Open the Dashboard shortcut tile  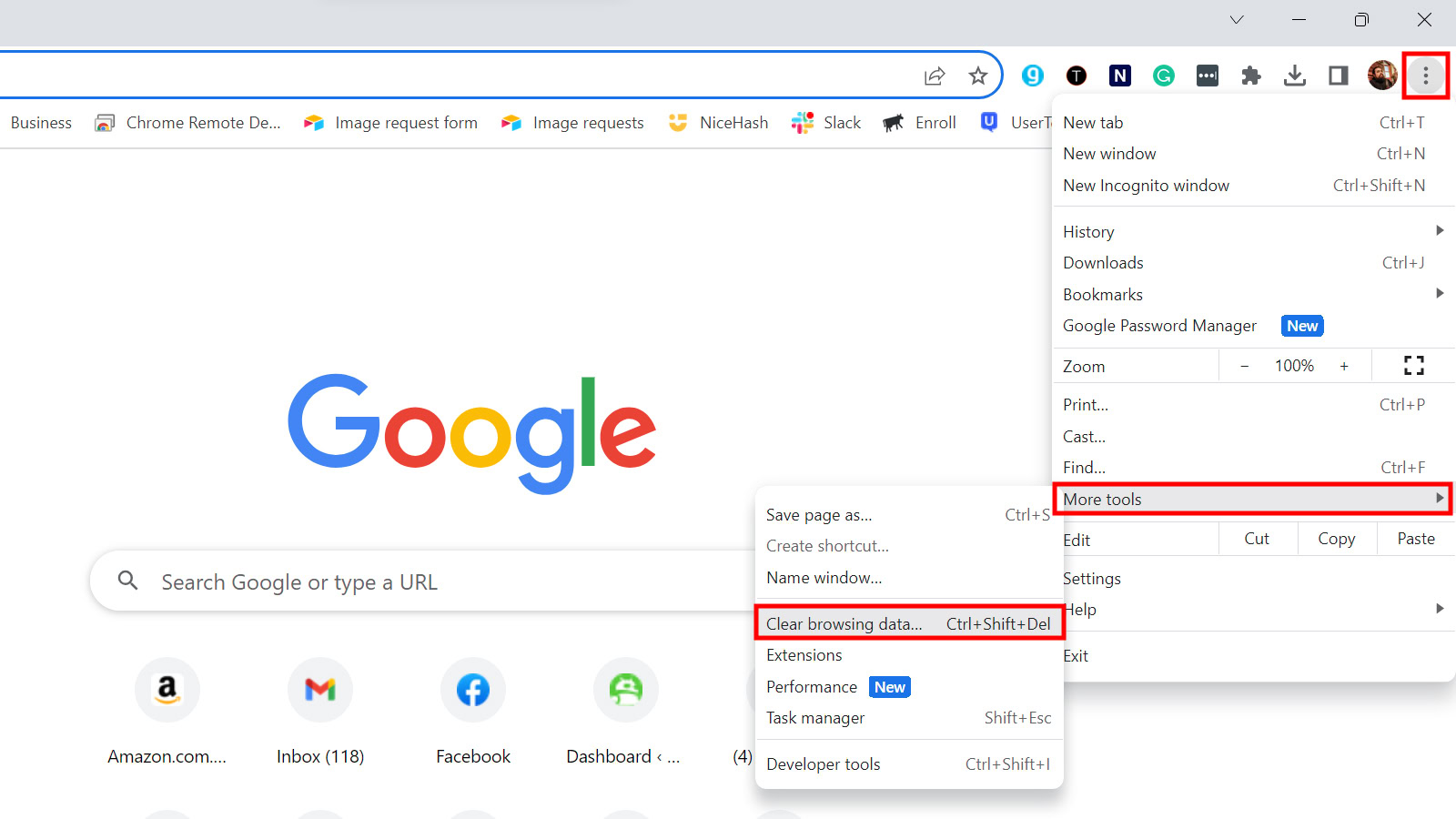point(626,712)
